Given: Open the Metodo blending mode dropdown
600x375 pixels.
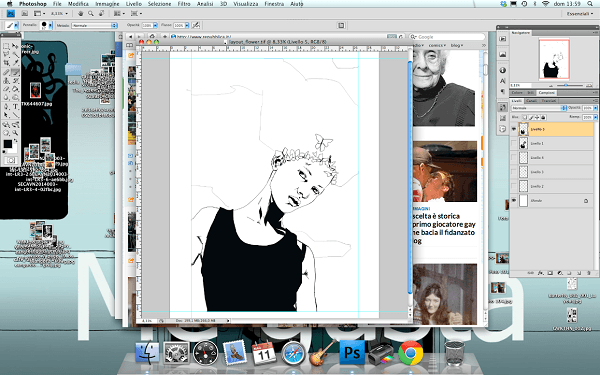Looking at the screenshot, I should (94, 25).
